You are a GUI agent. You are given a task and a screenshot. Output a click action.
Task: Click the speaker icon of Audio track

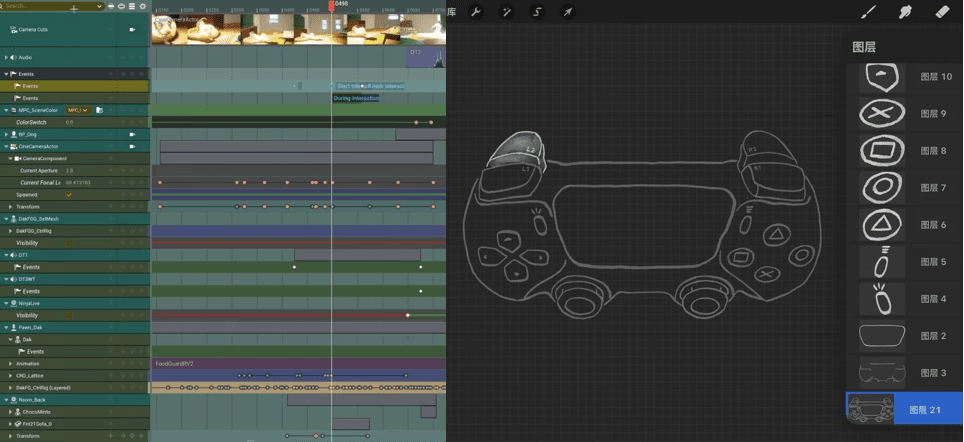tap(14, 57)
